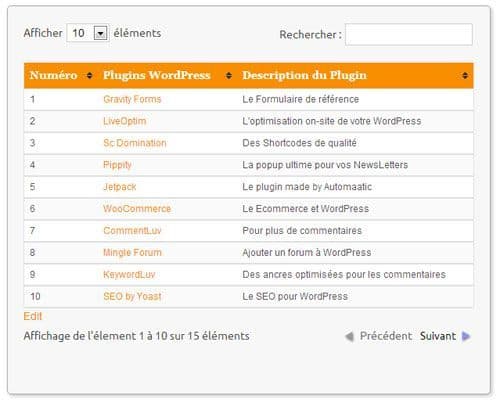Select text 'Pour plus de commentaires'
500x403 pixels.
click(x=302, y=231)
